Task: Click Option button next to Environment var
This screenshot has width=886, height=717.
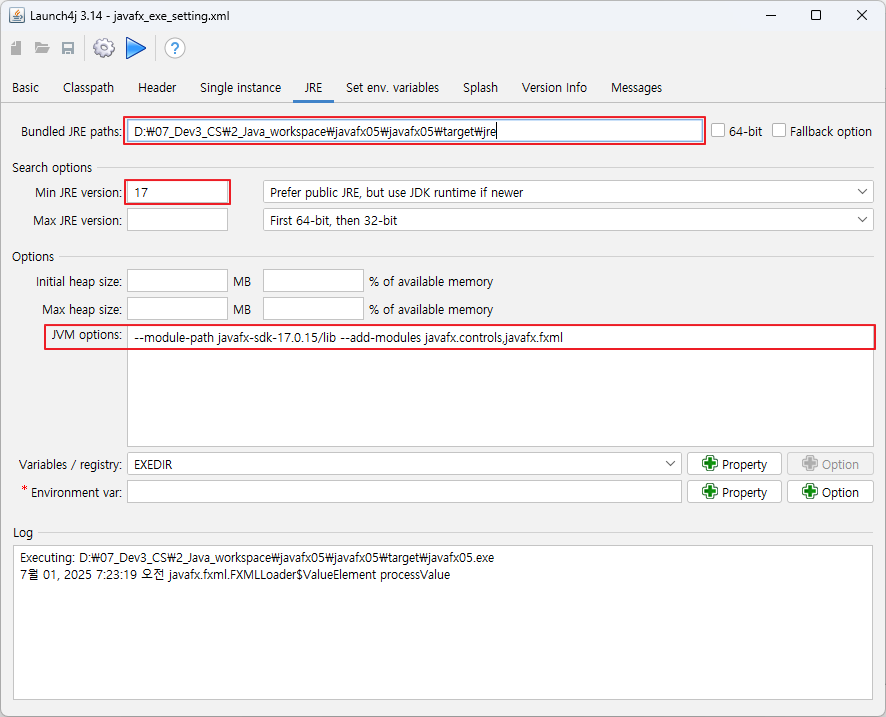Action: [x=830, y=492]
